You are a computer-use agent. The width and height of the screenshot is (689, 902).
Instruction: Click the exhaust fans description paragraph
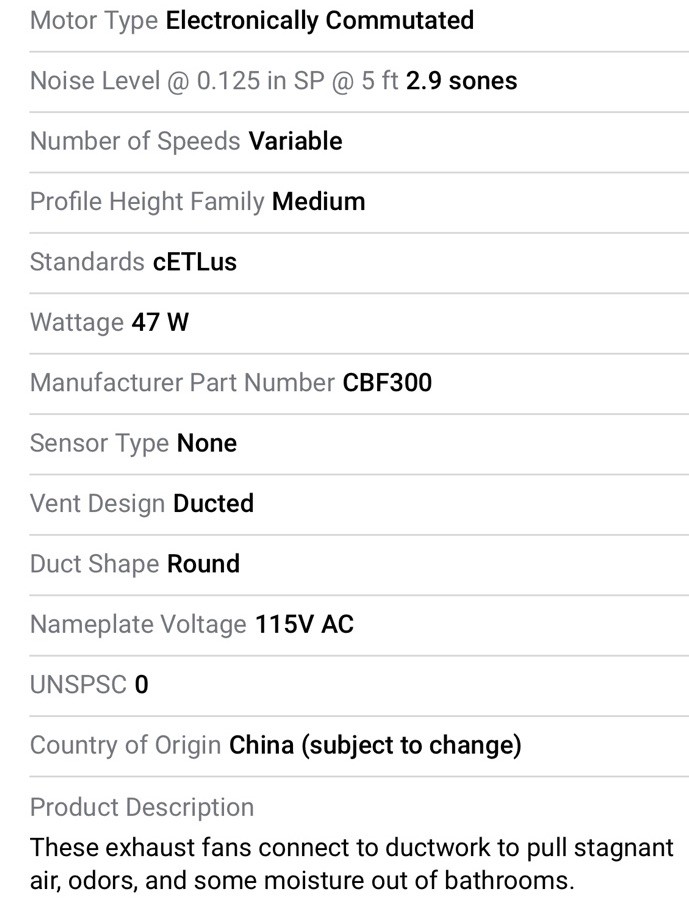coord(351,864)
